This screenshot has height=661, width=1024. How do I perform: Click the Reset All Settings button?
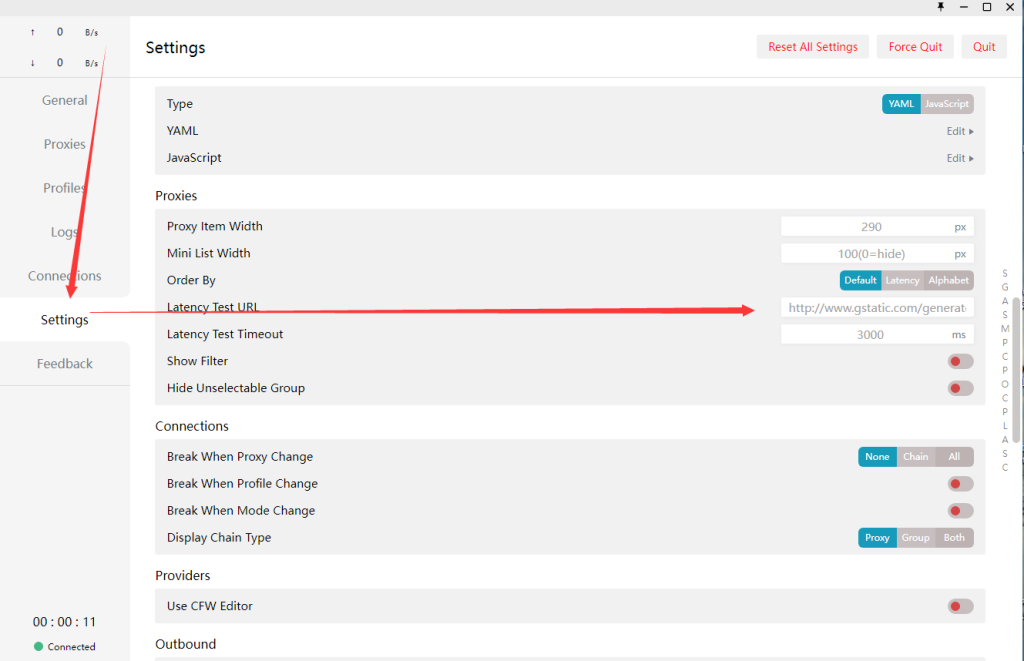(x=812, y=47)
